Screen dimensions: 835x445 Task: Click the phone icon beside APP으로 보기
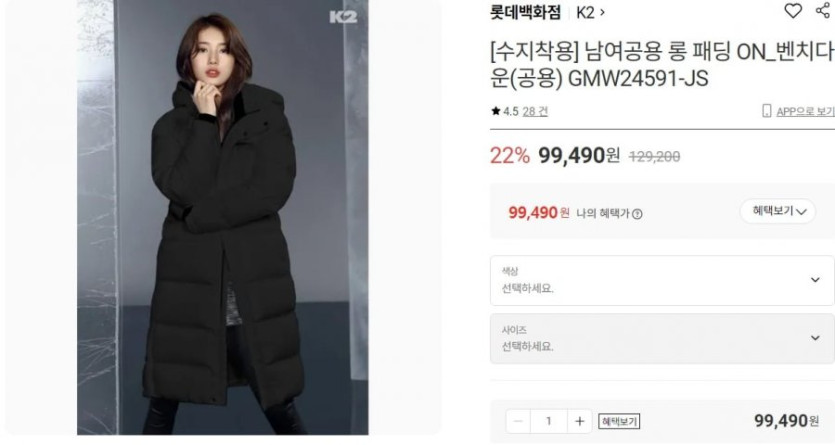766,111
